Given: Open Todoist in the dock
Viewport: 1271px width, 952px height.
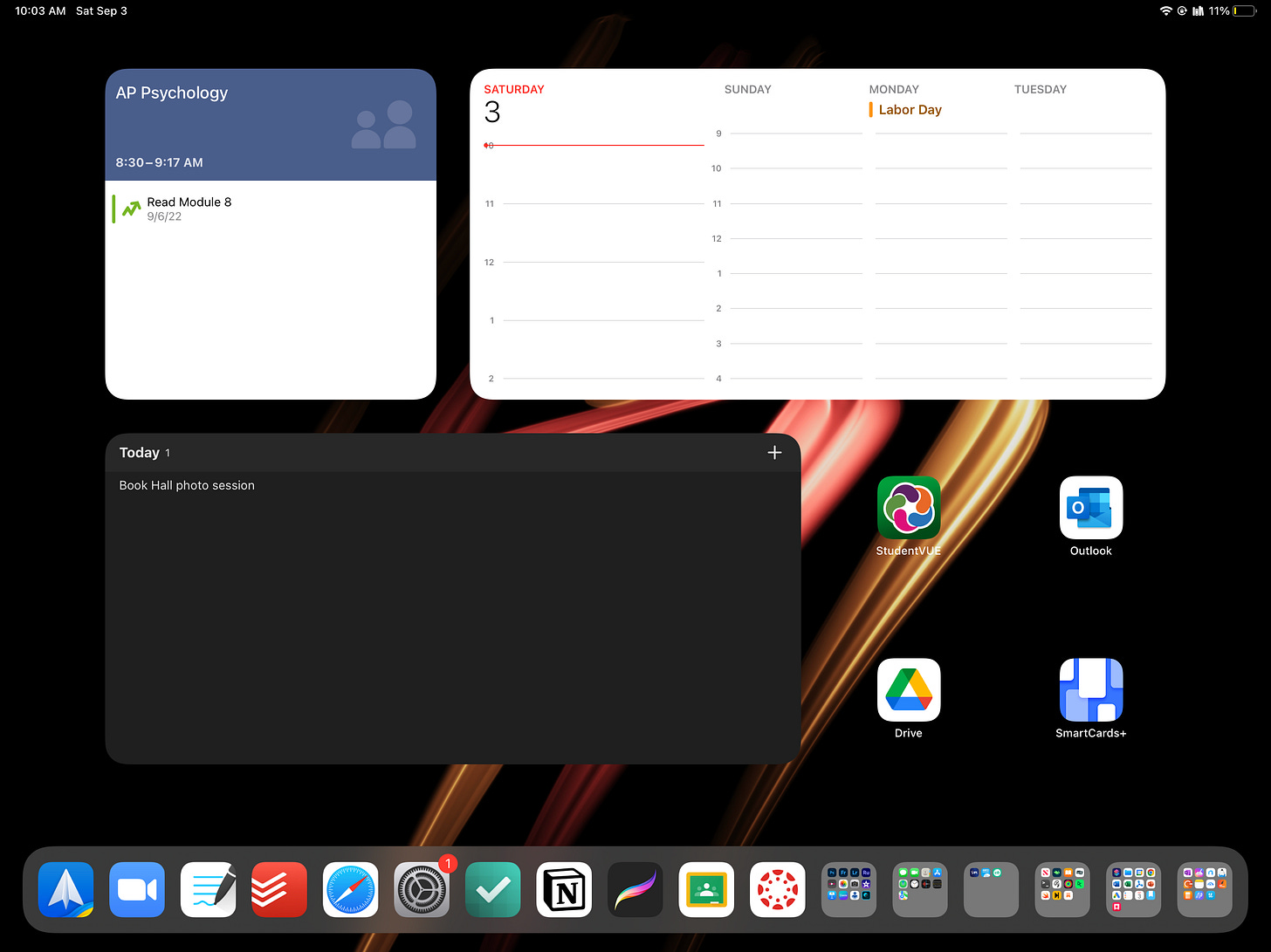Looking at the screenshot, I should click(278, 889).
